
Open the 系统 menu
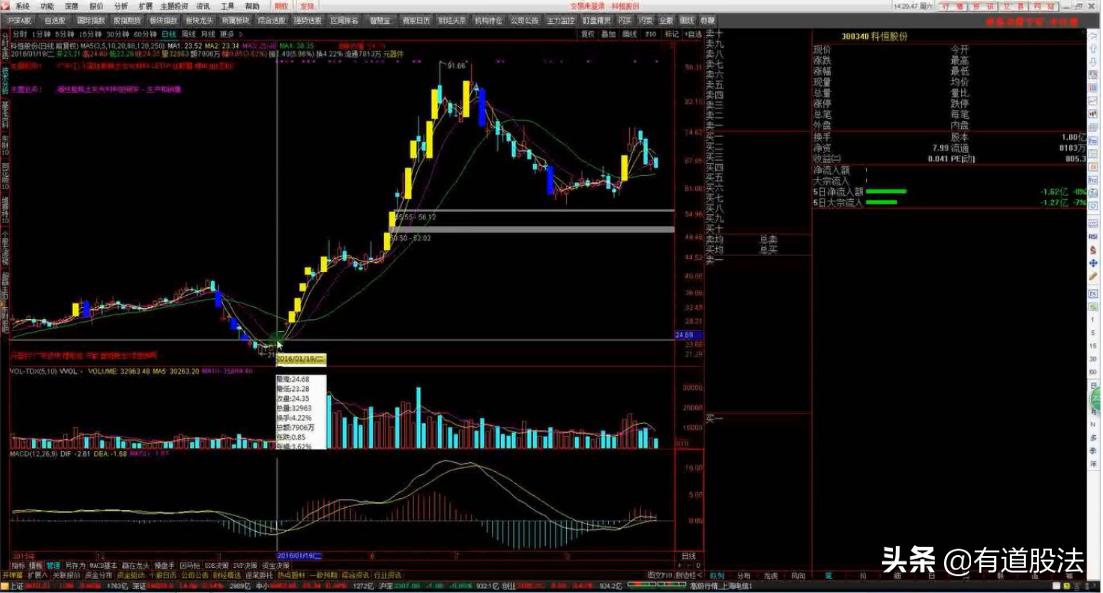tap(23, 6)
